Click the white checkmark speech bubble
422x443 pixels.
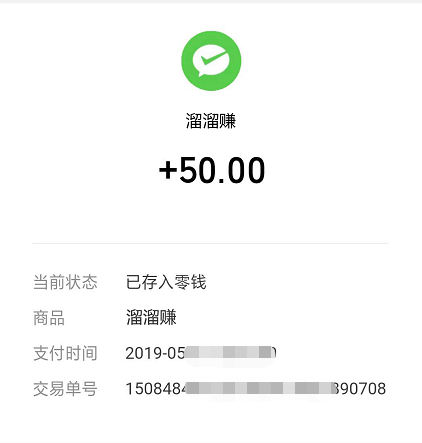point(211,61)
